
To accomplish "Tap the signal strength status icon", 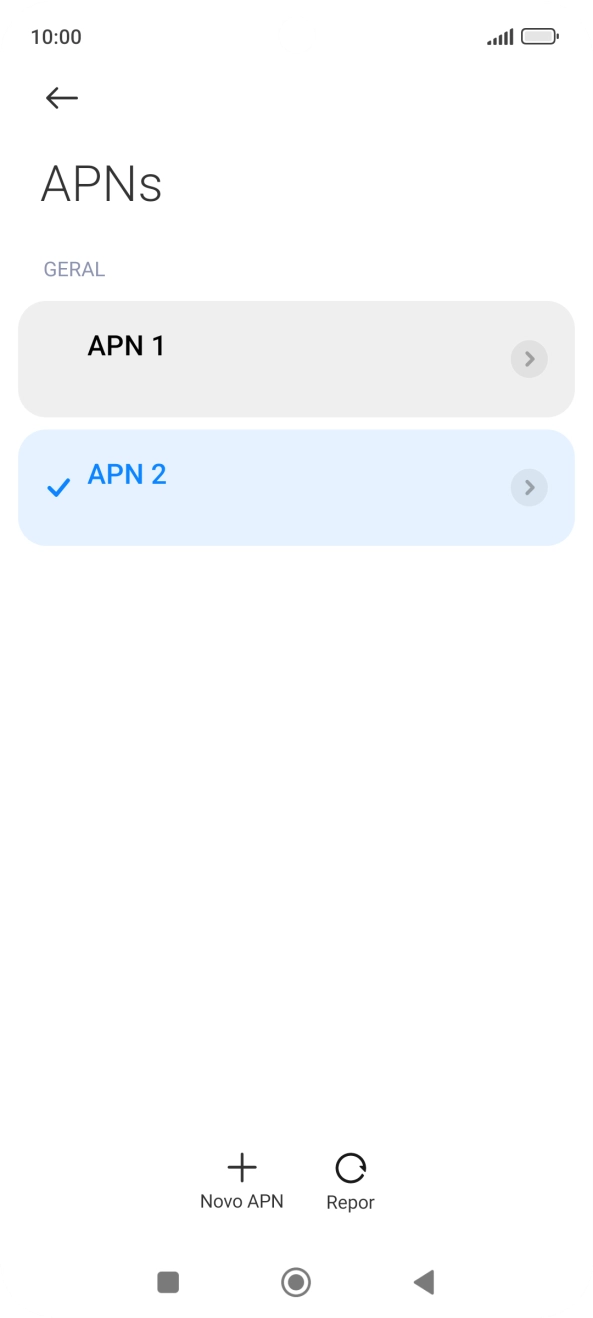I will tap(500, 37).
